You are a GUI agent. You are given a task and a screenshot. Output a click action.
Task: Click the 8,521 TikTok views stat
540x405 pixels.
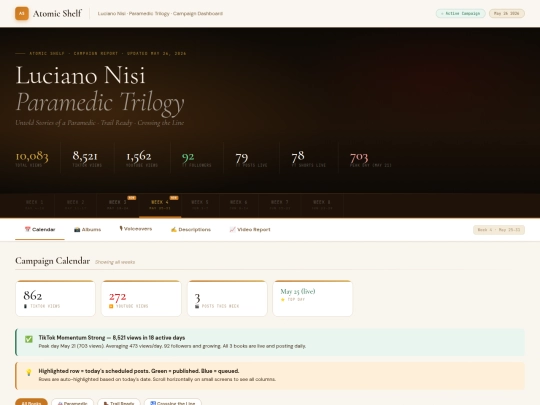(x=87, y=159)
